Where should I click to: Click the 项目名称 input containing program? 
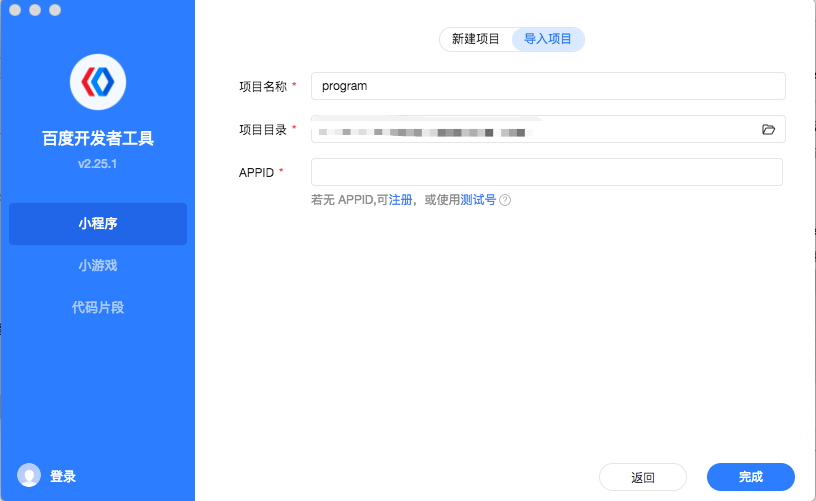pyautogui.click(x=548, y=86)
